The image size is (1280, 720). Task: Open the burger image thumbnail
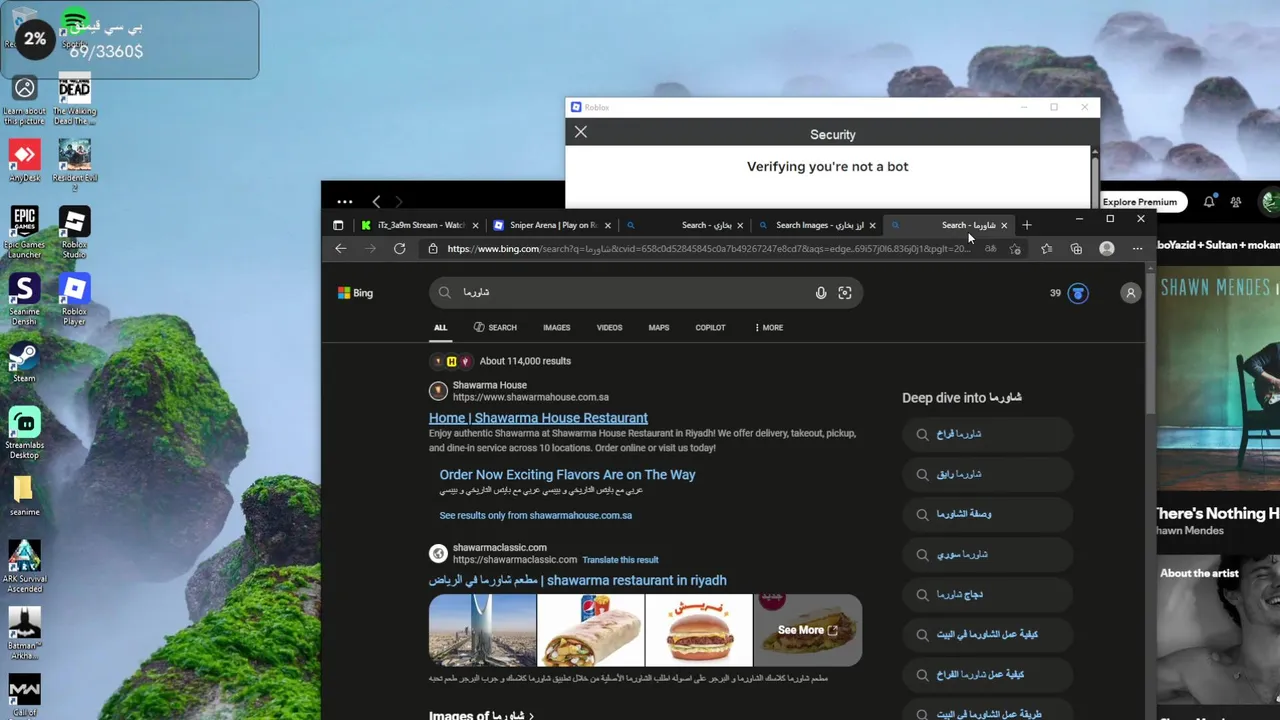coord(699,630)
